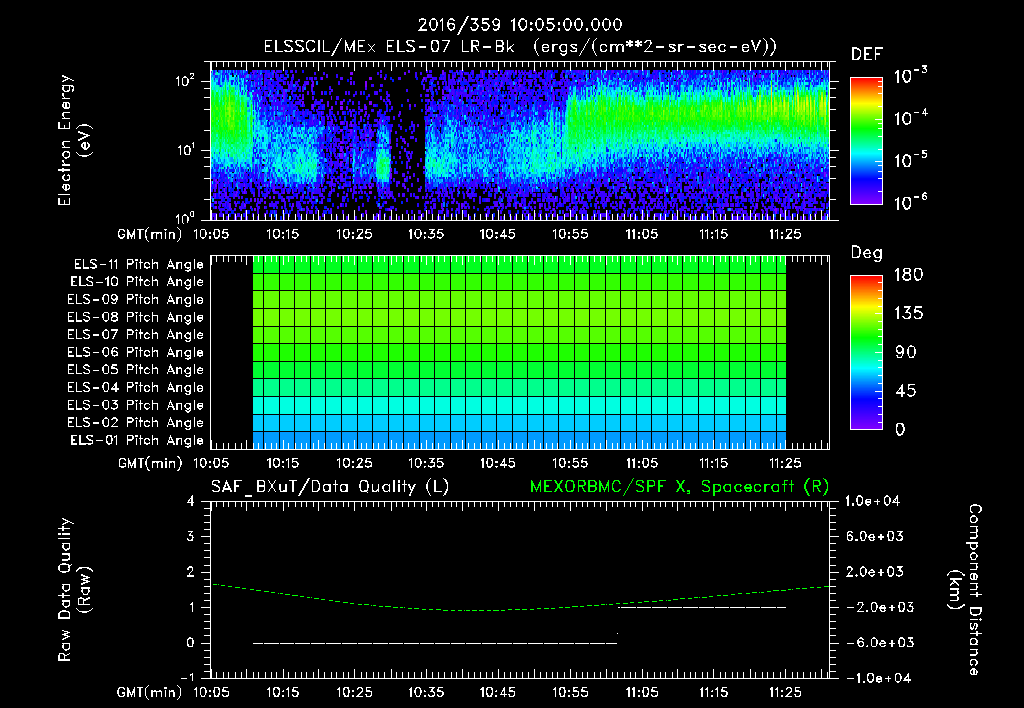Click the green MEXORBMC/SPF X, Spacecraft (R) label
The image size is (1024, 708).
[679, 487]
